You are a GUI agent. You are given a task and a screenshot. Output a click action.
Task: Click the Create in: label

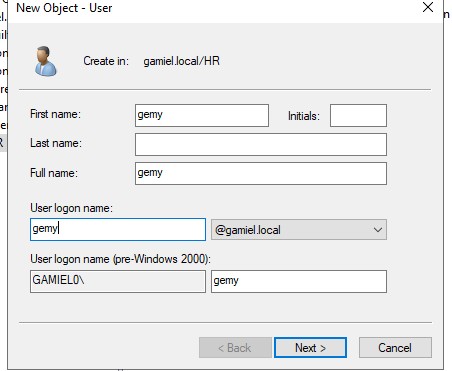click(x=106, y=61)
